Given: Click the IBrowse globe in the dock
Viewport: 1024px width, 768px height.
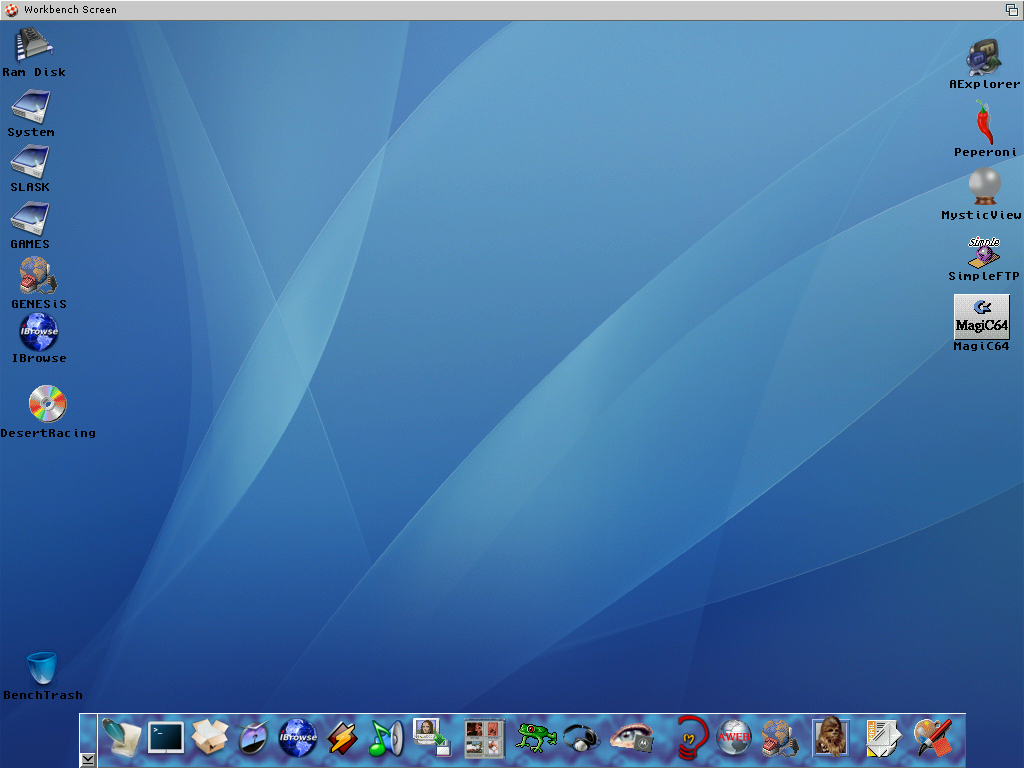Looking at the screenshot, I should [297, 738].
